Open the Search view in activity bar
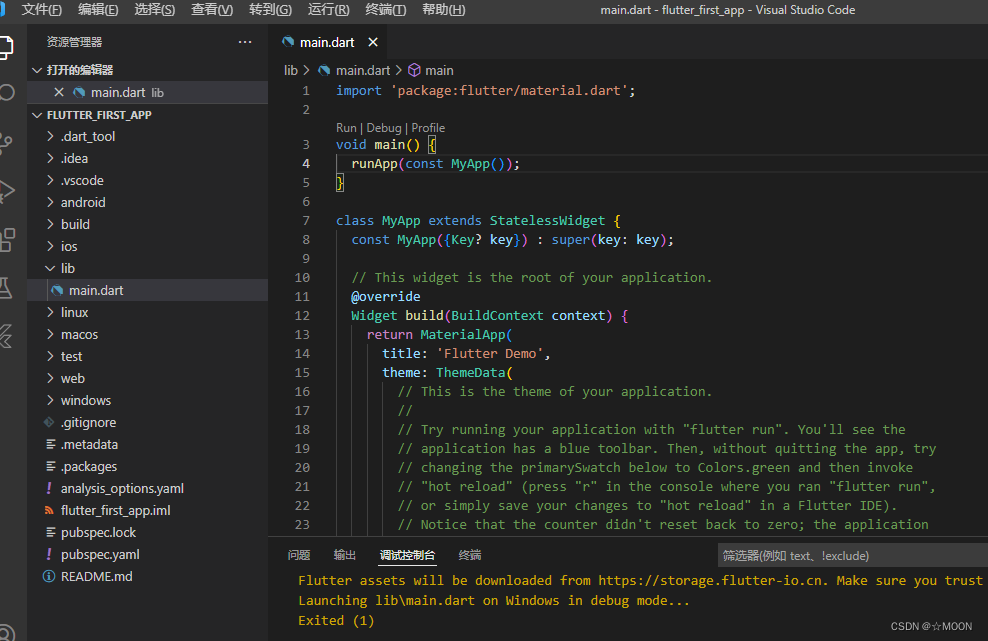This screenshot has height=641, width=988. 6,93
